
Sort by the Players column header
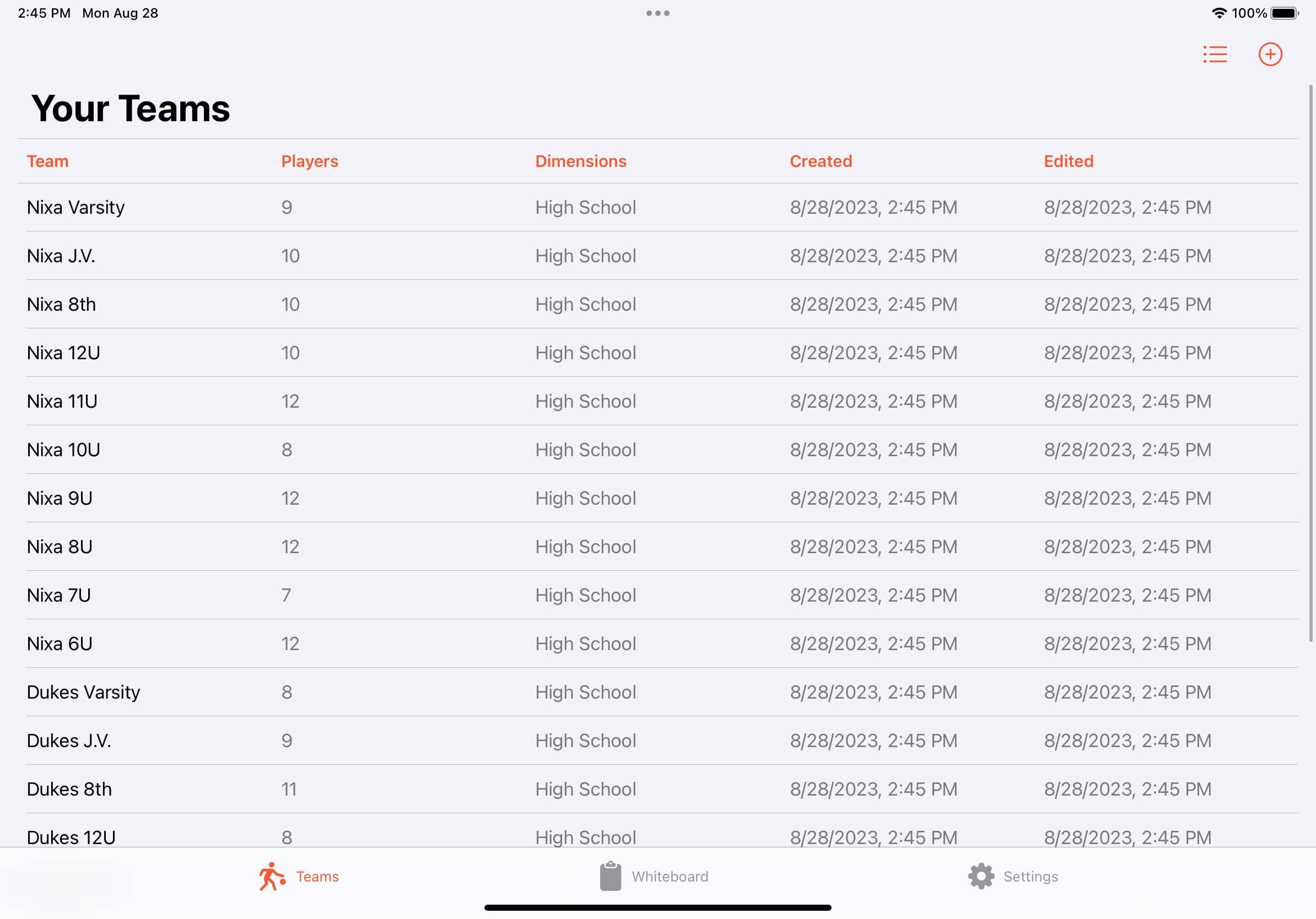coord(310,161)
